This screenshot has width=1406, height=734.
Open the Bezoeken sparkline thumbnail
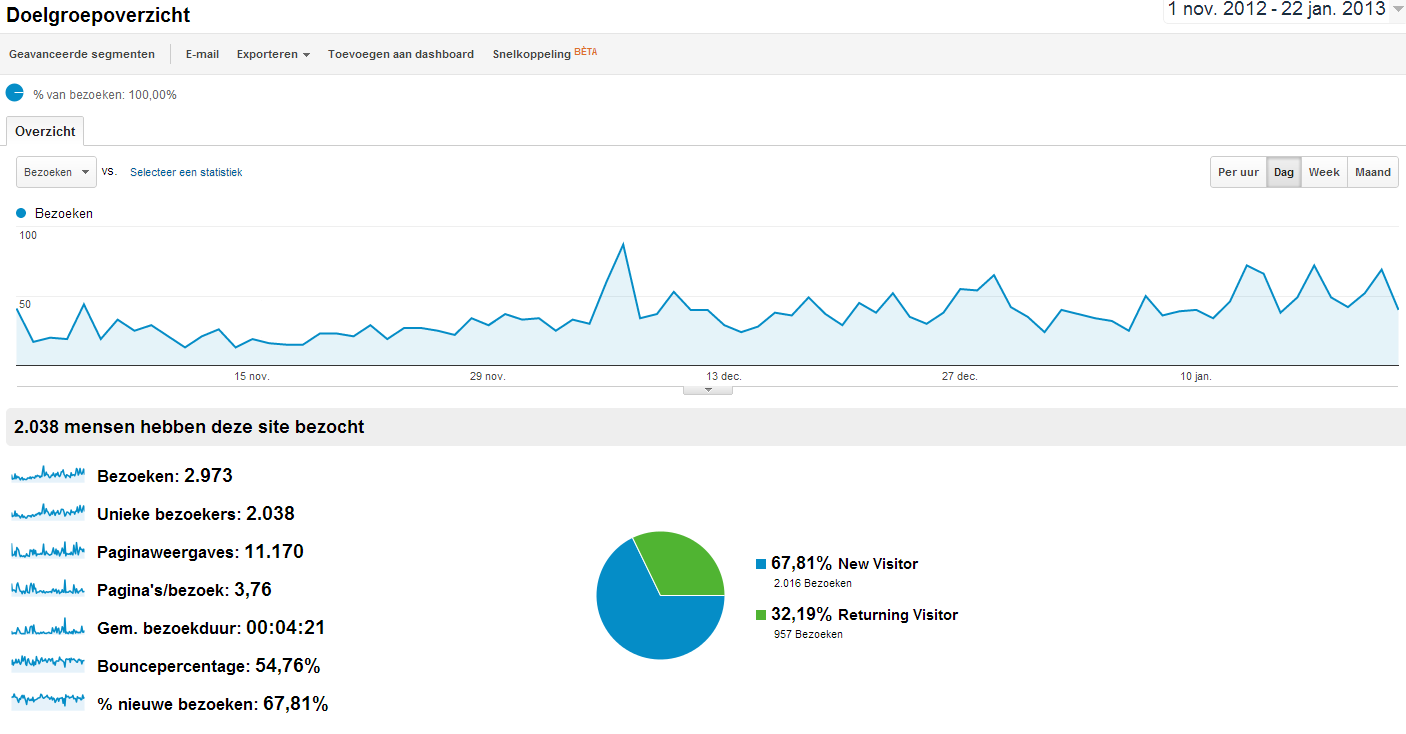click(x=48, y=475)
